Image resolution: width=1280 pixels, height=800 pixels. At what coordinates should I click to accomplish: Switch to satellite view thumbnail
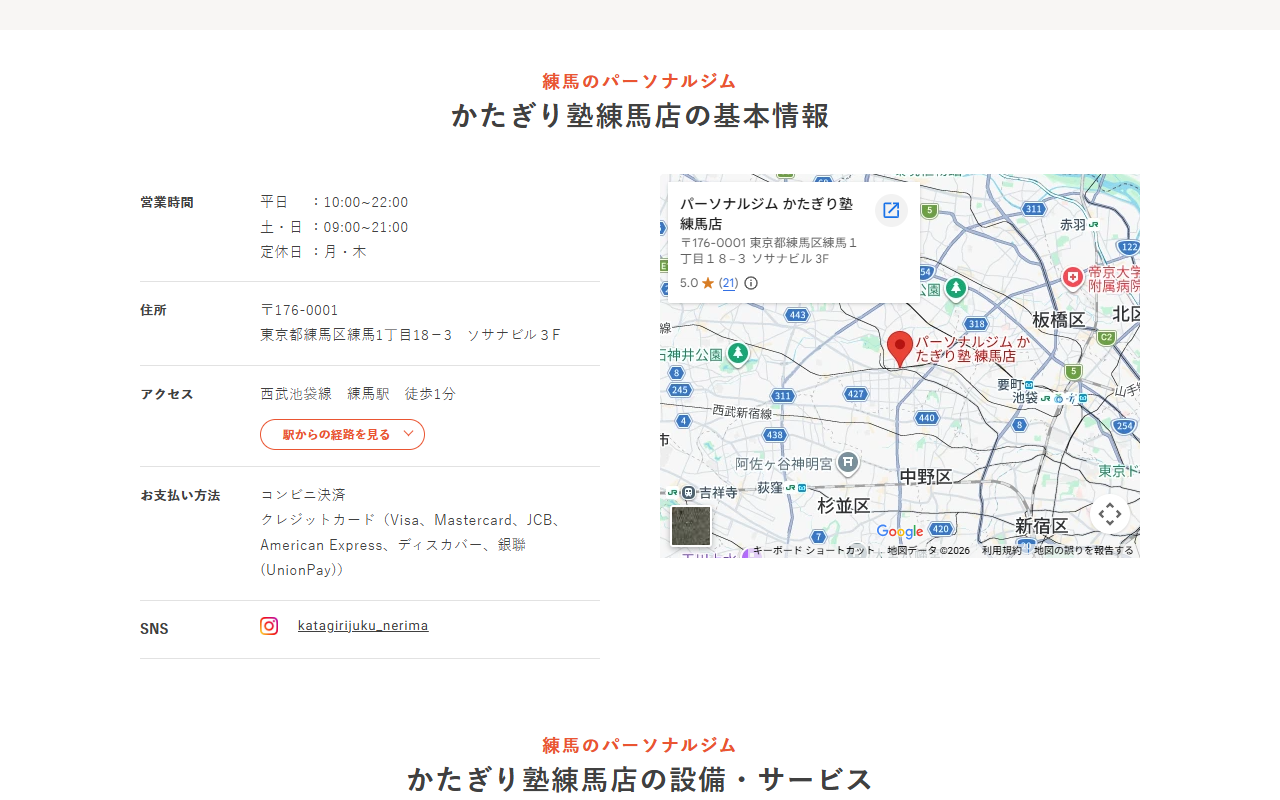tap(691, 526)
